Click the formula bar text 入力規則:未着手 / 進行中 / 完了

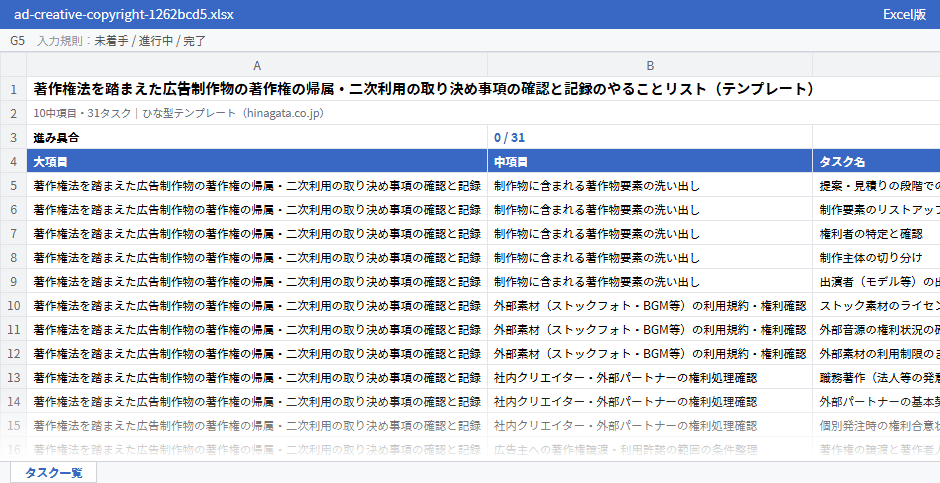pos(122,41)
